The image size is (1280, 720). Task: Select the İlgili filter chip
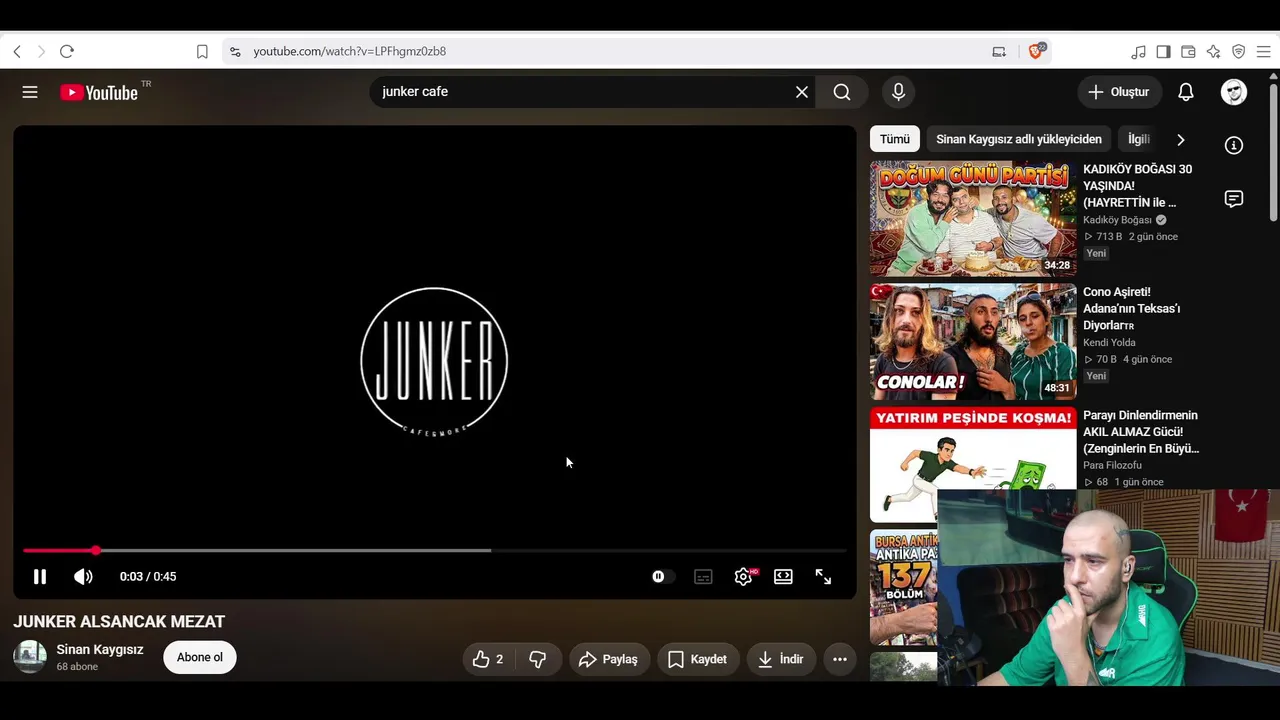pos(1139,139)
